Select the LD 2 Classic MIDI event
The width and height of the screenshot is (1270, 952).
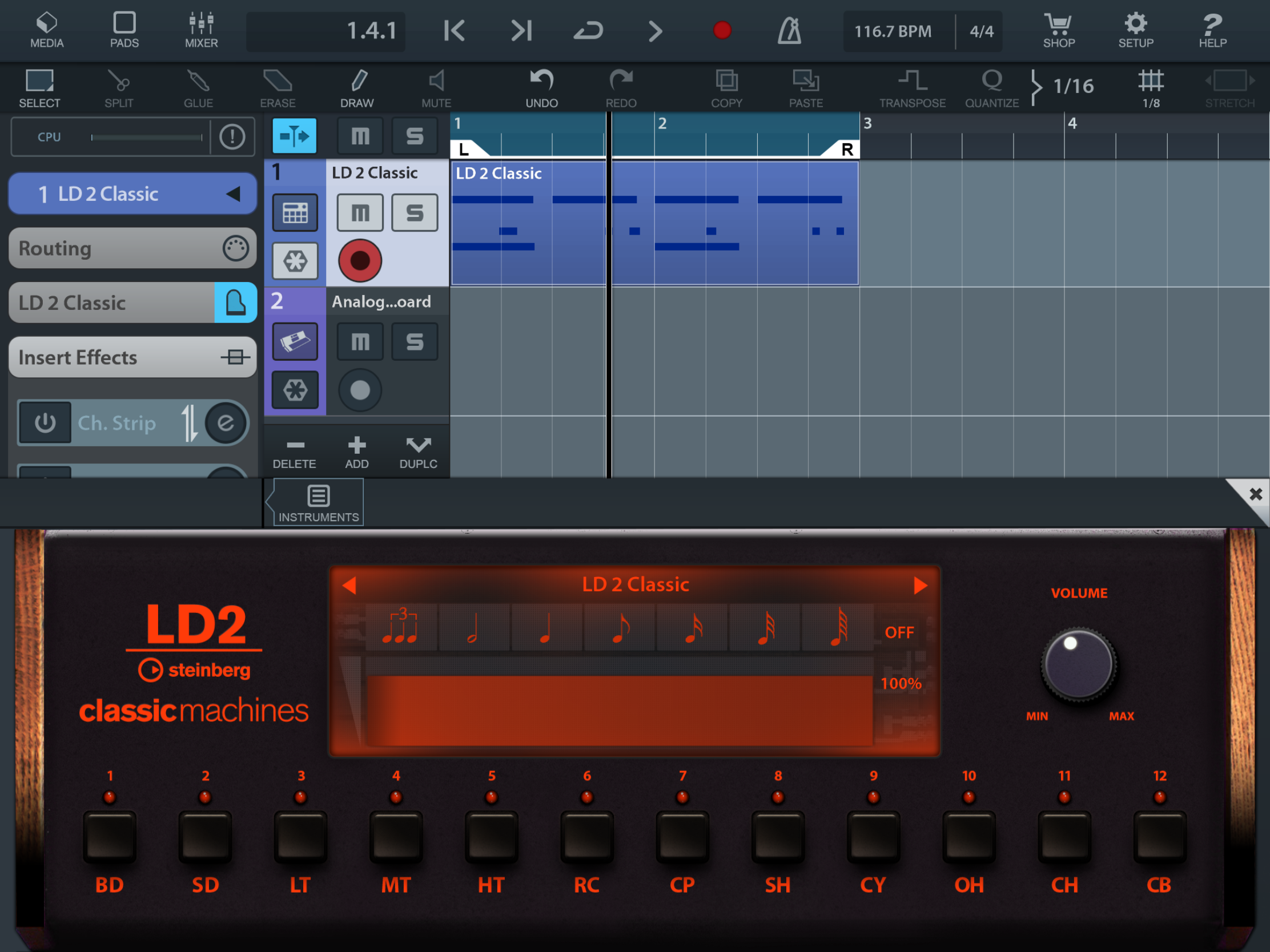(654, 224)
